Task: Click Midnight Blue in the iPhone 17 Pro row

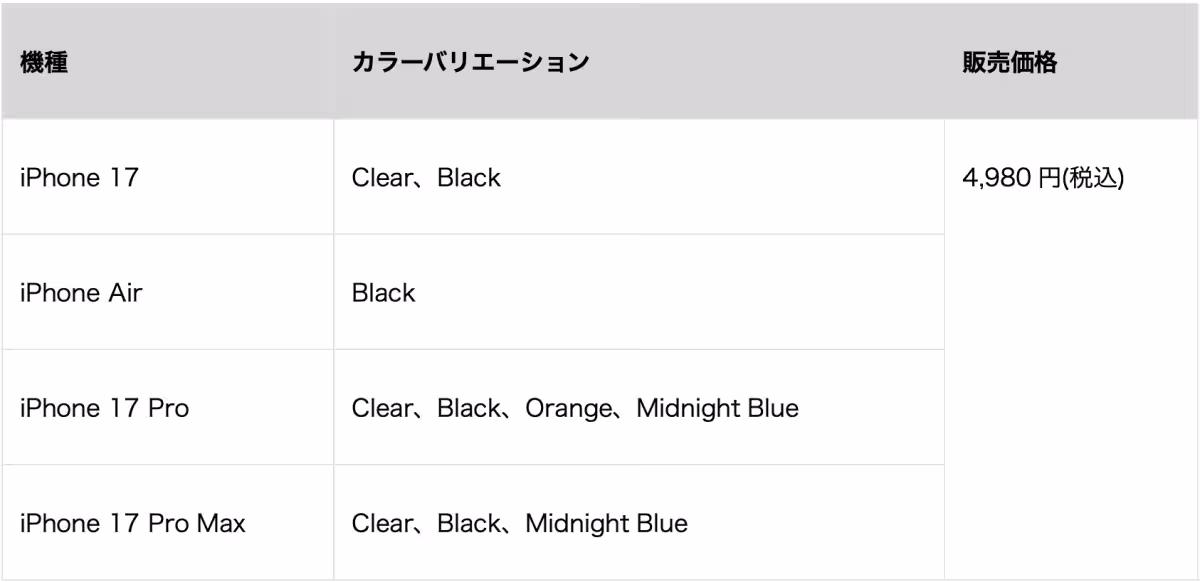Action: point(717,409)
